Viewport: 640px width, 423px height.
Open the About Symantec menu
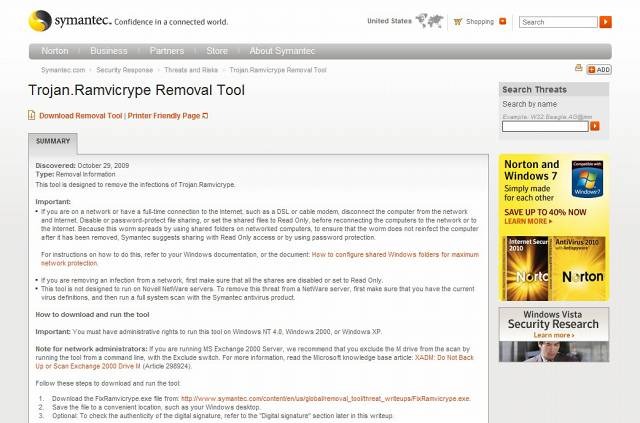[282, 51]
